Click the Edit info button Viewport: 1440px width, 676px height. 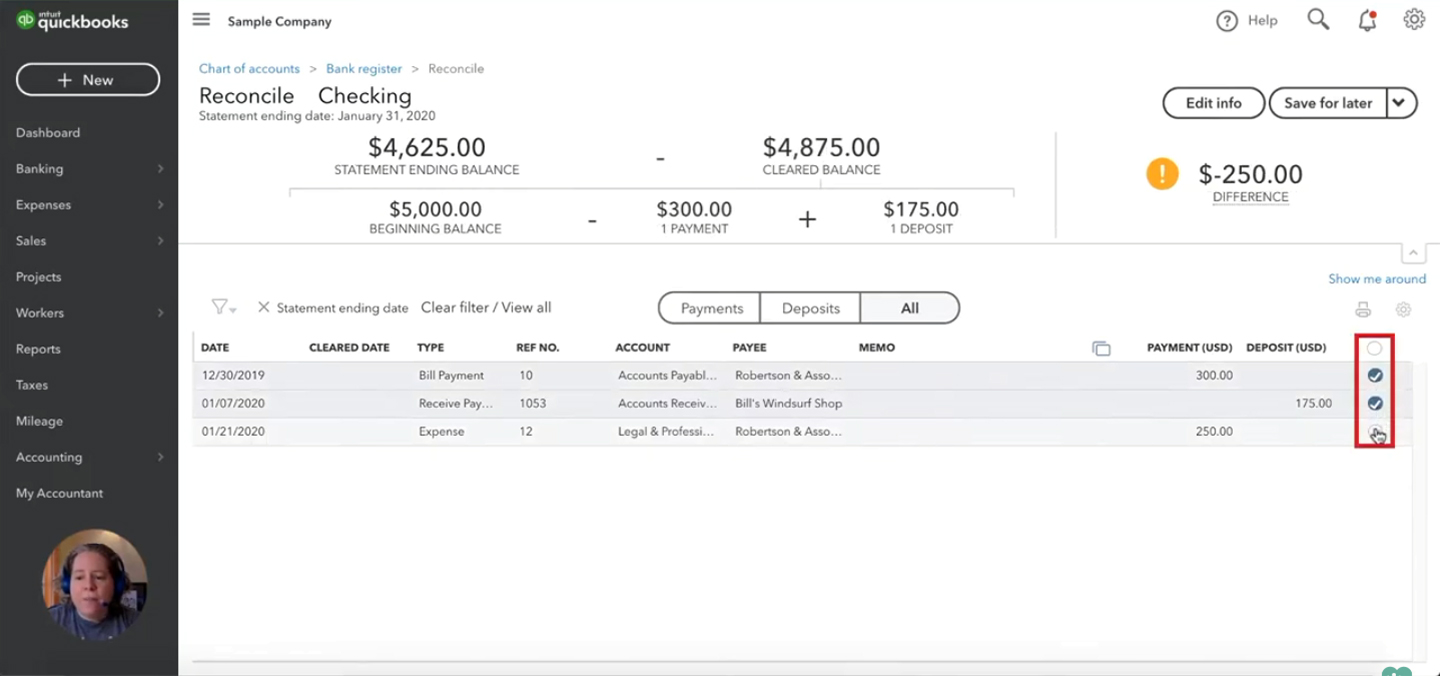1213,103
